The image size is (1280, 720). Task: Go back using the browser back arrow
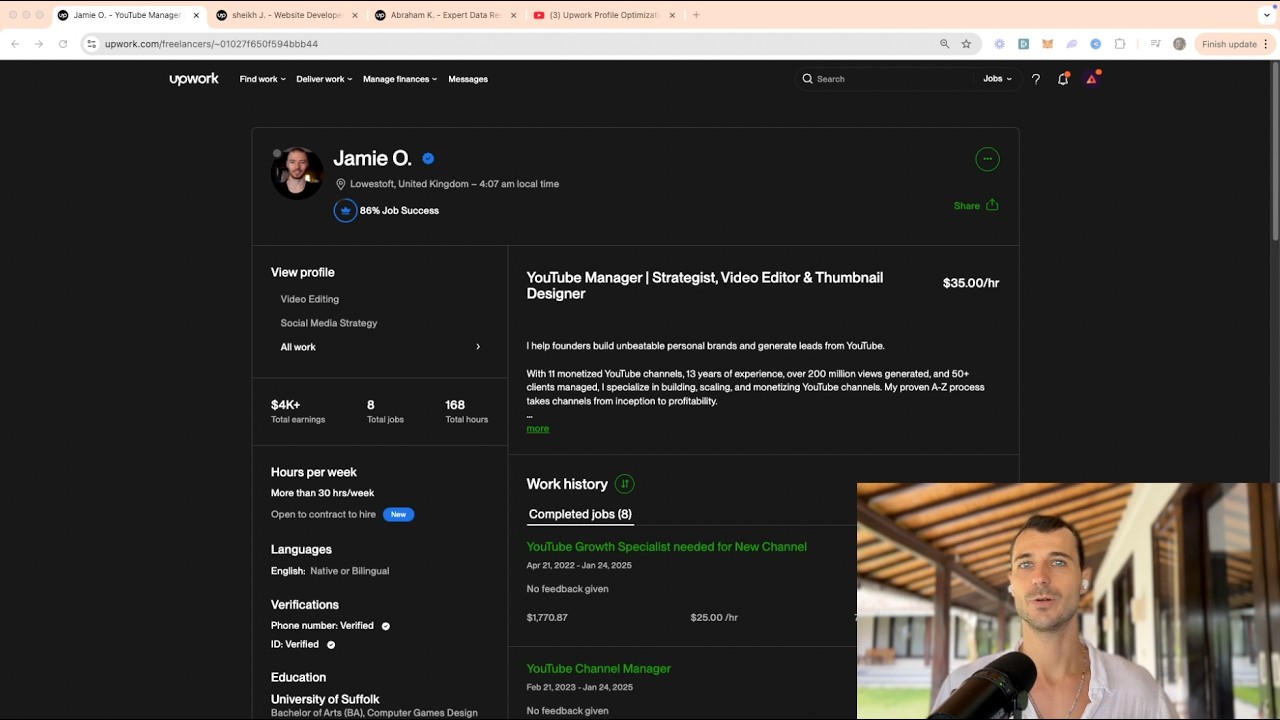(15, 44)
